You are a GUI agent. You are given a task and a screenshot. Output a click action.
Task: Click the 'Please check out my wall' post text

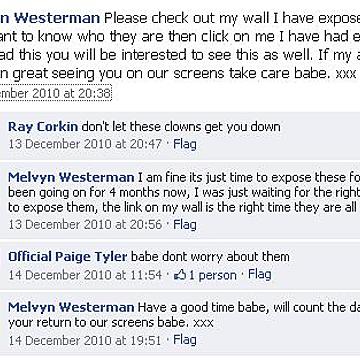232,18
